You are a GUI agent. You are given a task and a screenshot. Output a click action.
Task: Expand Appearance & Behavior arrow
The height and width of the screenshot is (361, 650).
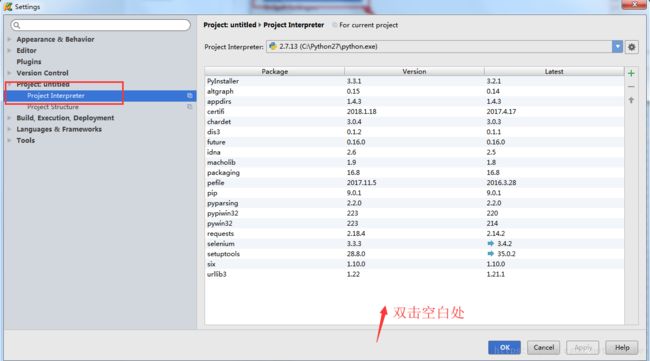tap(9, 39)
